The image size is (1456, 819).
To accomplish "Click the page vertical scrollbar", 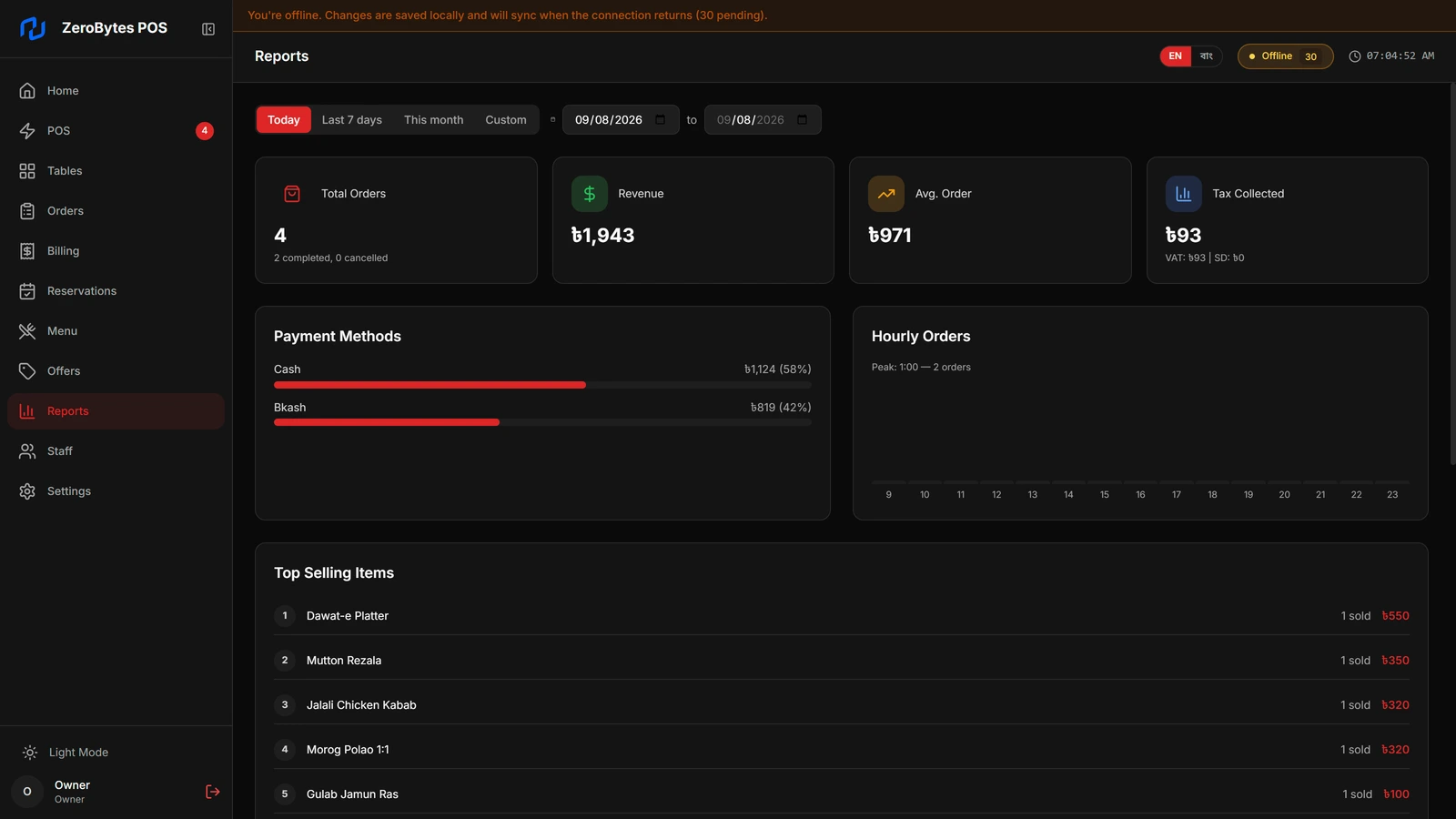I will [1452, 274].
